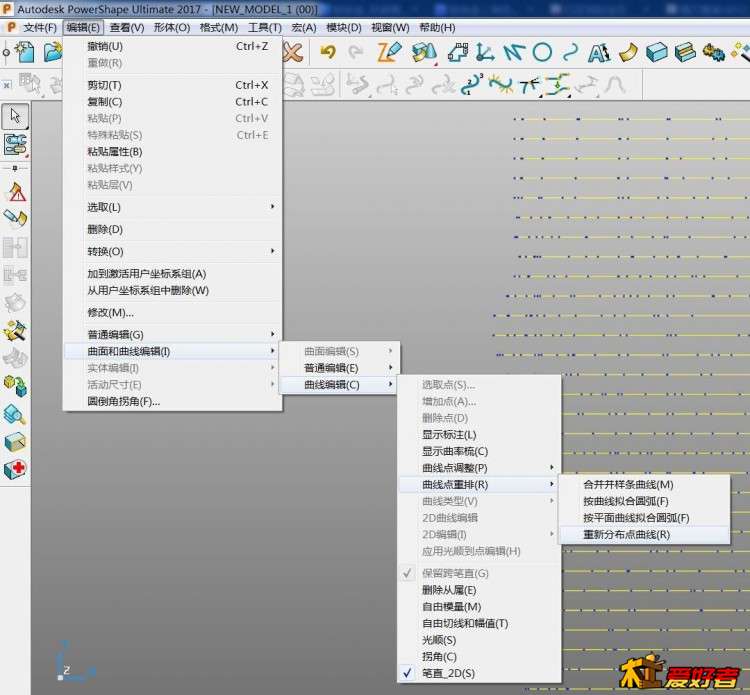This screenshot has width=750, height=695.
Task: Choose 重新分布点曲线(R) menu entry
Action: click(644, 534)
